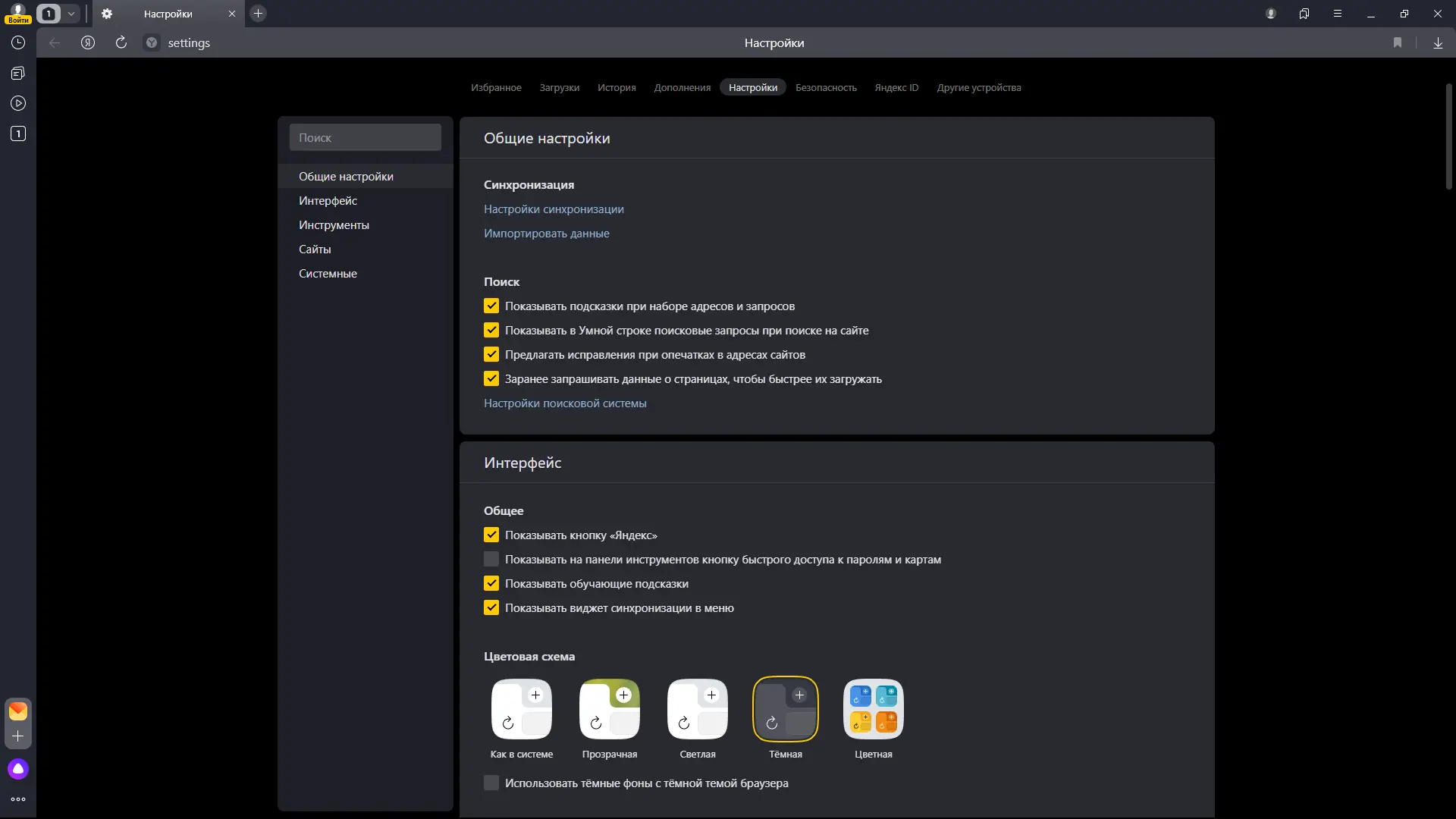Open Alice voice assistant icon
1456x819 pixels.
(18, 769)
